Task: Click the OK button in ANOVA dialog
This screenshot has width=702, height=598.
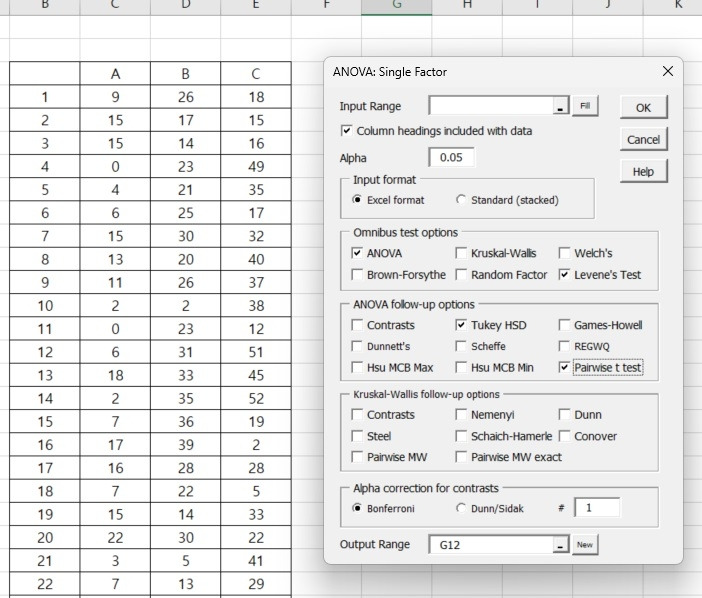Action: point(643,107)
